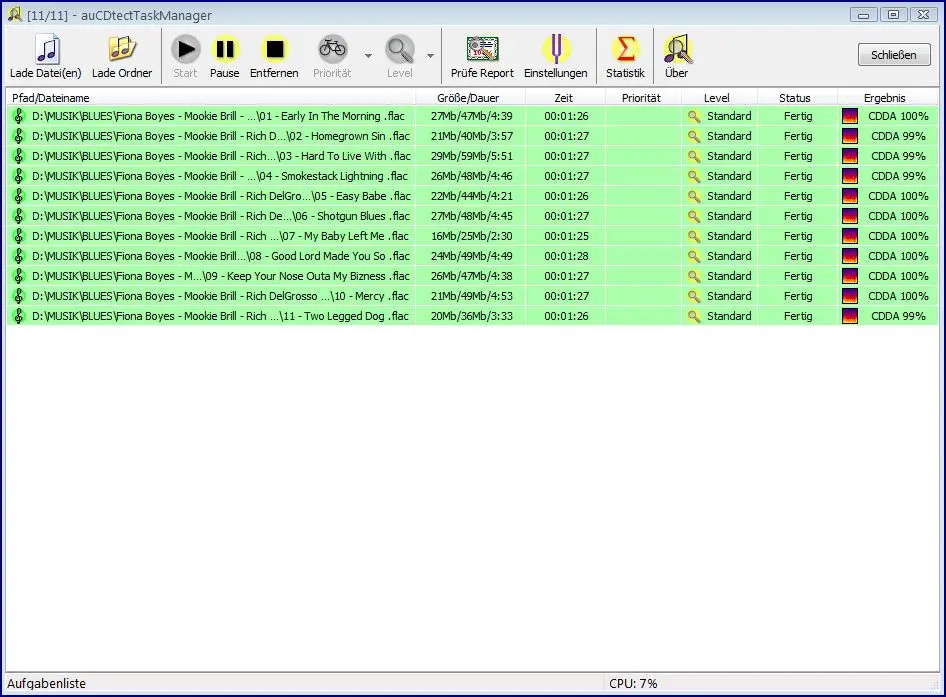Click magnifier level icon in Early In The Morning row

694,116
